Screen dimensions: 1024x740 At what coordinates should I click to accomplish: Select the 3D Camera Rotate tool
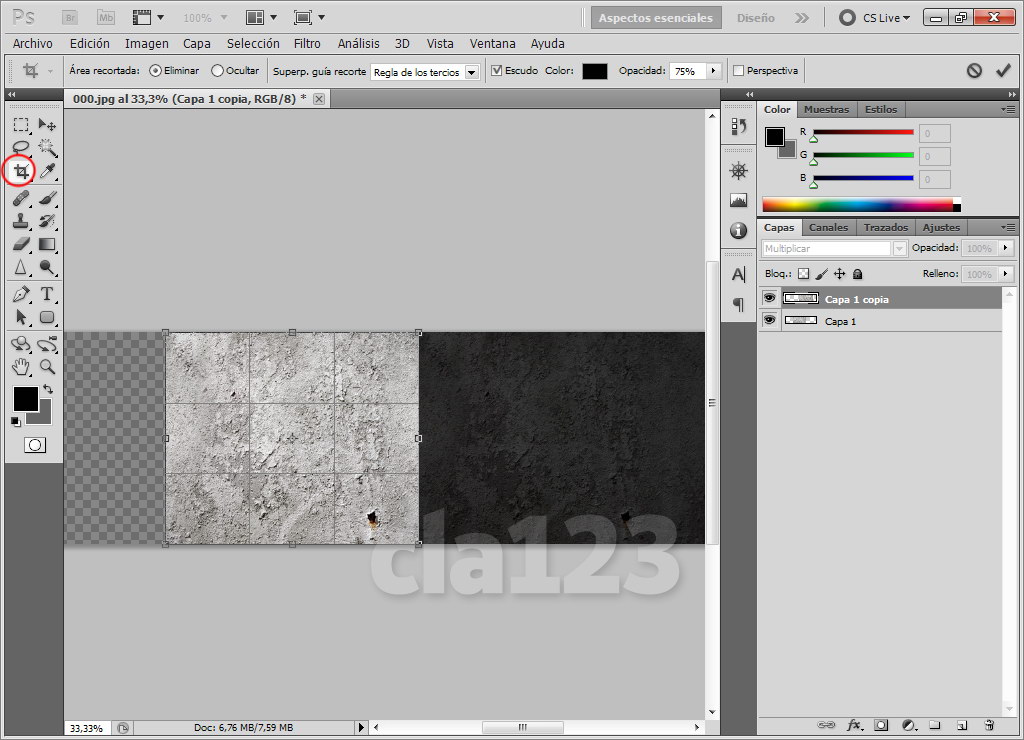coord(47,344)
